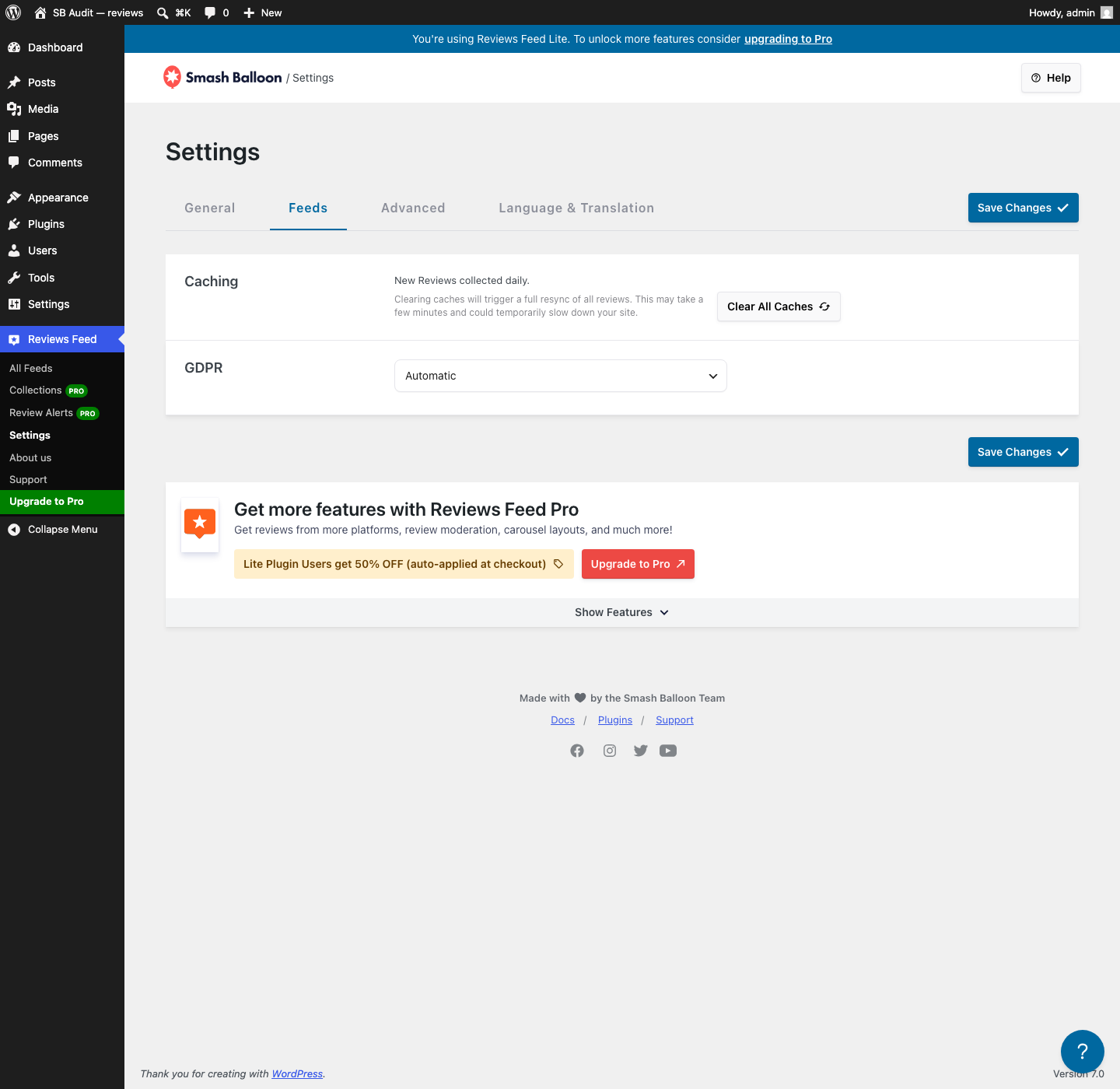Switch to the General tab
Screen dimensions: 1120x1089
(210, 208)
